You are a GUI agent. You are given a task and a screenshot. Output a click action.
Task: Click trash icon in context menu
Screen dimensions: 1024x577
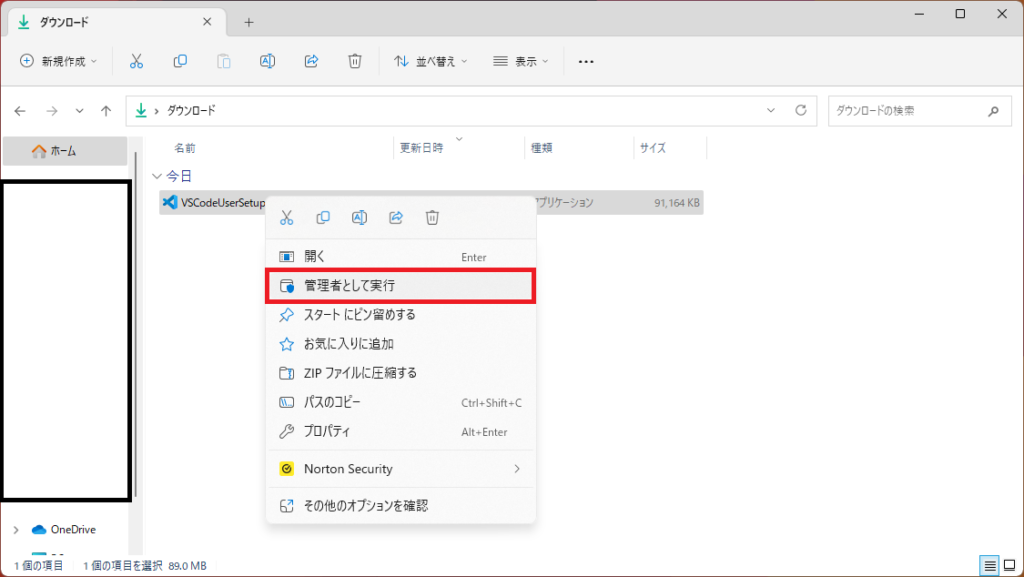coord(432,217)
